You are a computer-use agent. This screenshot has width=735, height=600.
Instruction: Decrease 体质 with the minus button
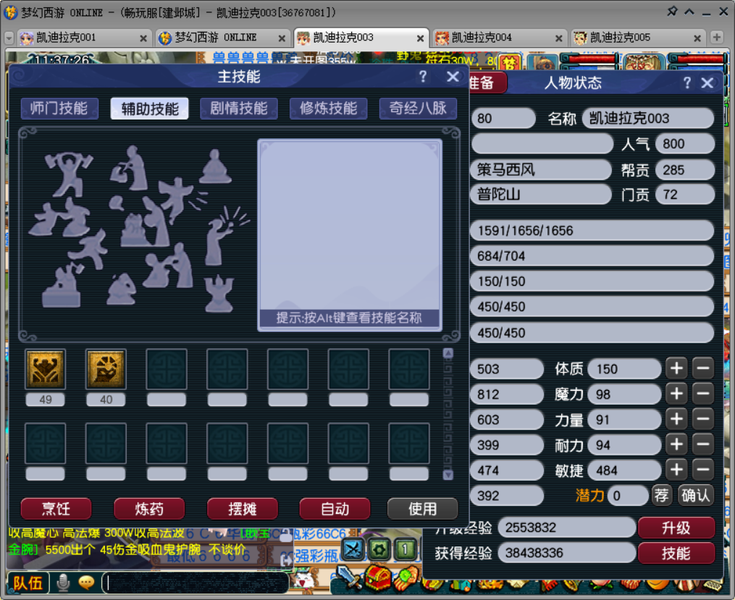703,368
